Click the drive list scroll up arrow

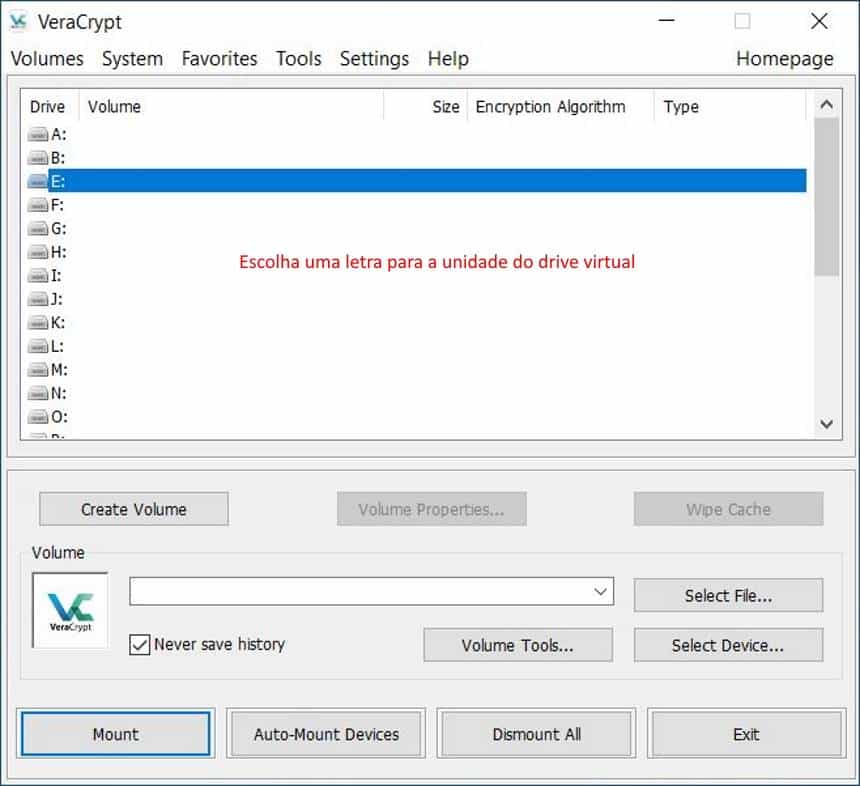[x=827, y=104]
